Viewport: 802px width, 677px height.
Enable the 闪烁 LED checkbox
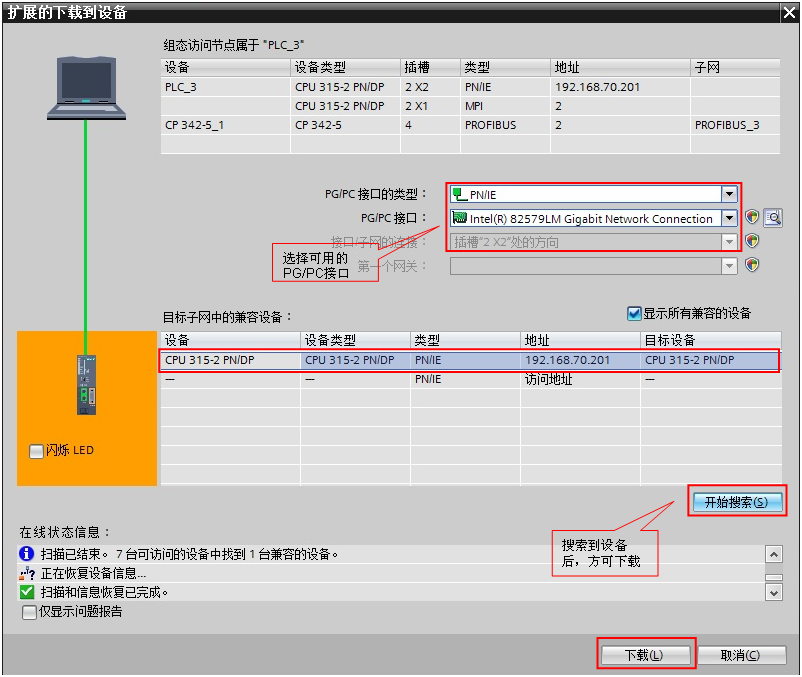pos(36,451)
